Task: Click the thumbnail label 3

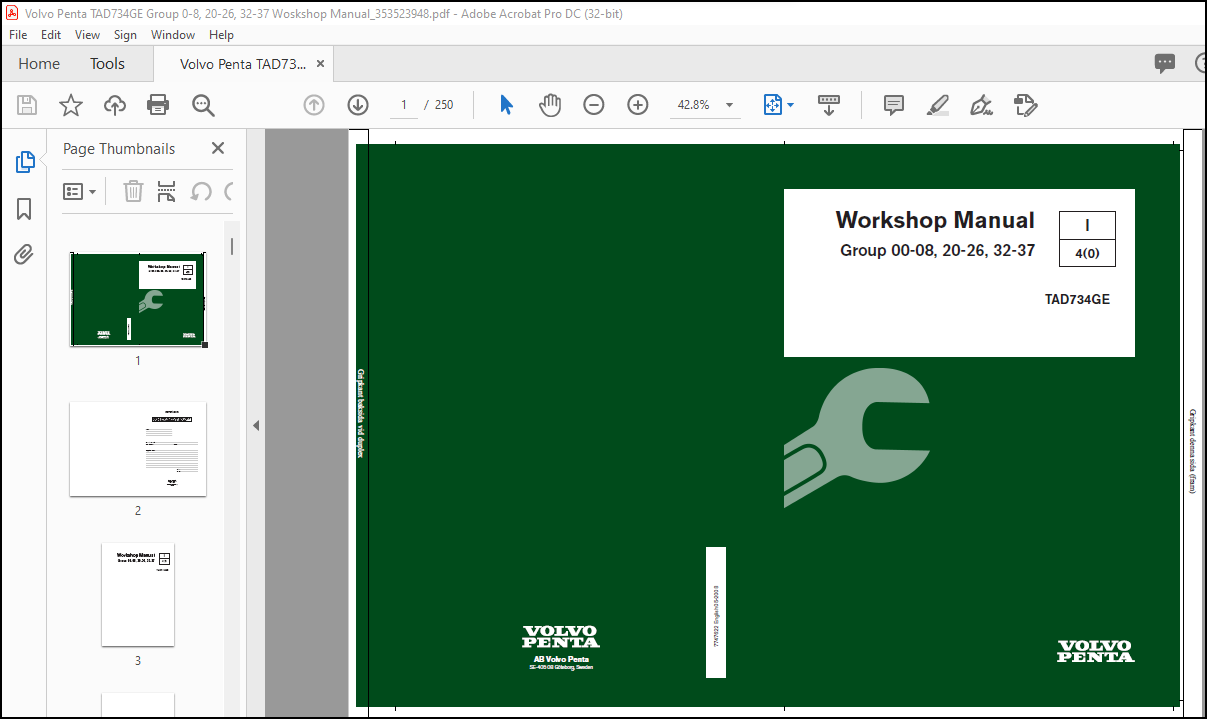Action: [x=138, y=661]
